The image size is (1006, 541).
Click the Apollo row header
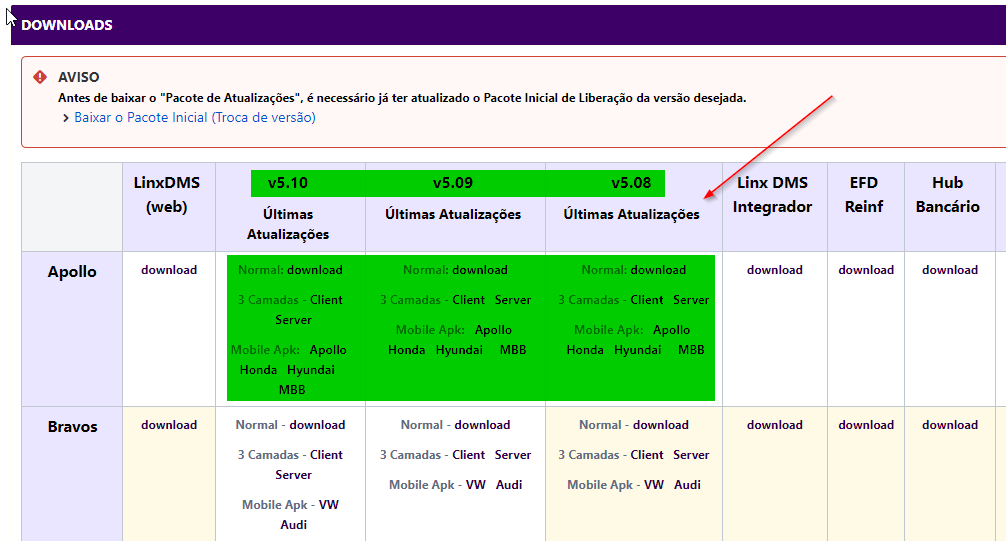pos(72,272)
